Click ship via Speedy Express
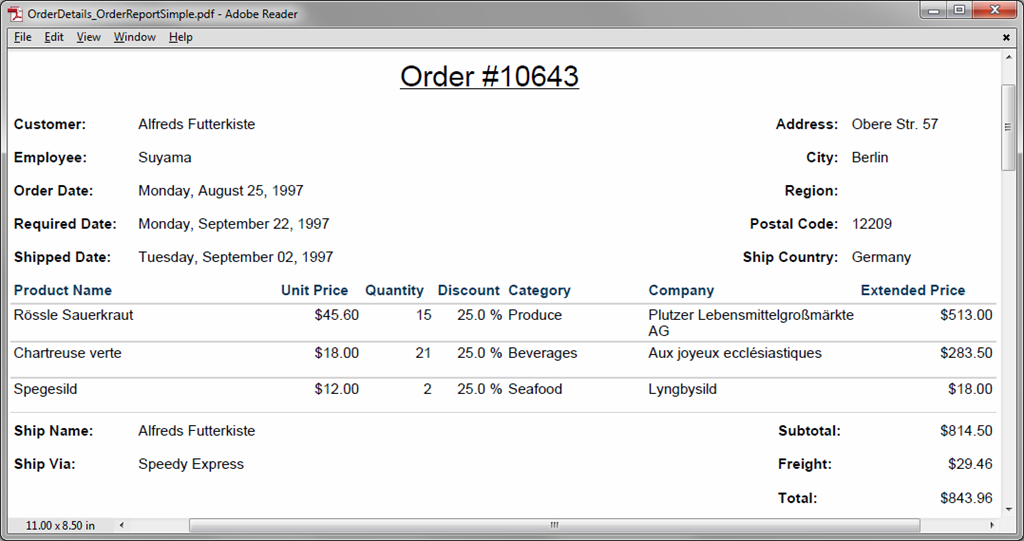The width and height of the screenshot is (1024, 541). (x=191, y=464)
